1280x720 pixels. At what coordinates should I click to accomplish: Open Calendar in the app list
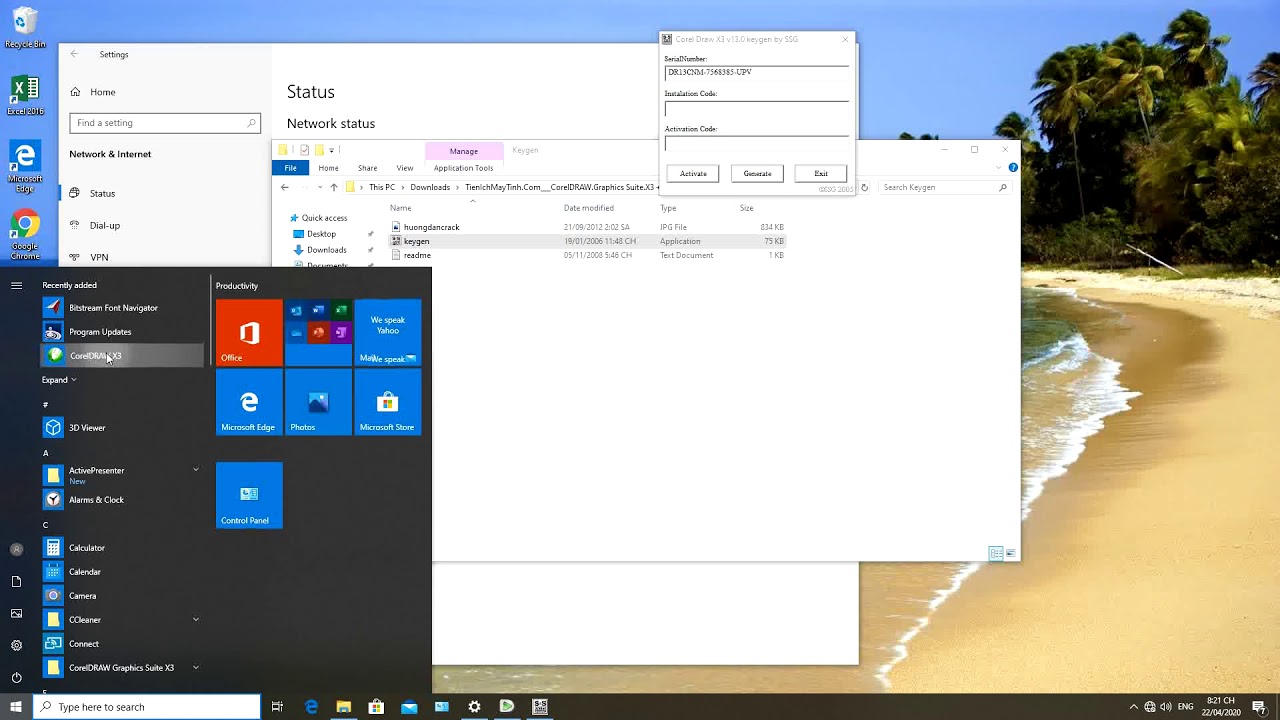coord(122,572)
